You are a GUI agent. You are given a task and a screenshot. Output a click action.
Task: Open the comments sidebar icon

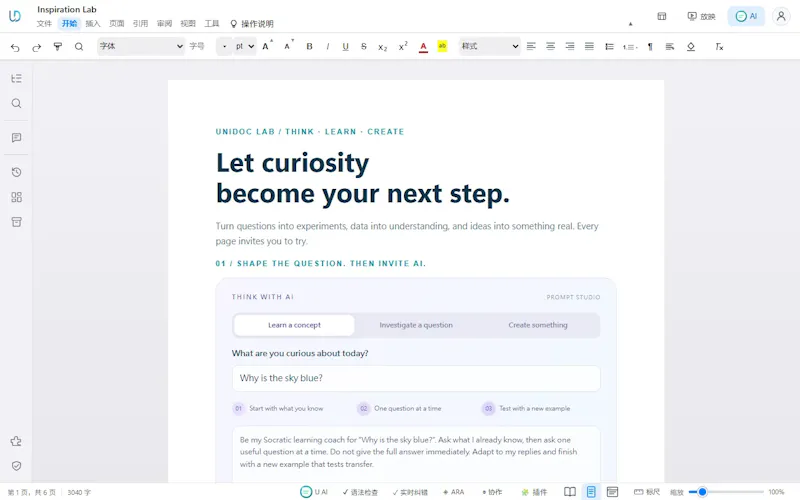[x=16, y=138]
